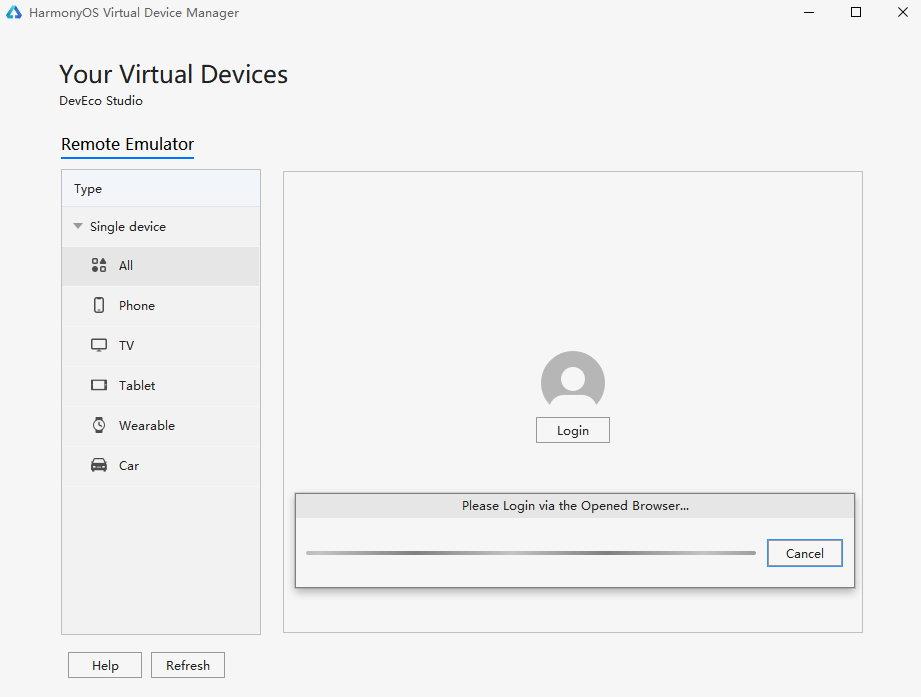Select the Phone category label
921x697 pixels.
coord(137,305)
